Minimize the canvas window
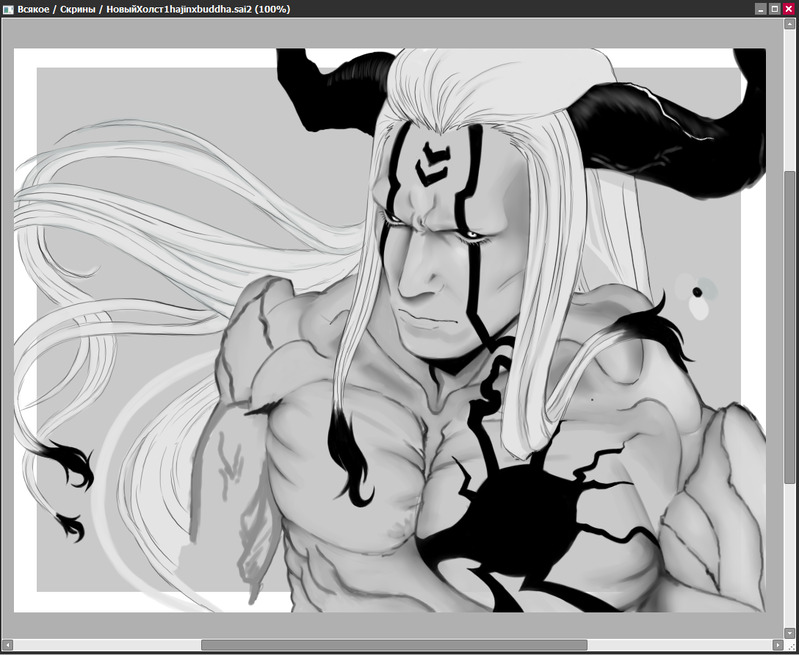The width and height of the screenshot is (799, 655). pyautogui.click(x=761, y=9)
